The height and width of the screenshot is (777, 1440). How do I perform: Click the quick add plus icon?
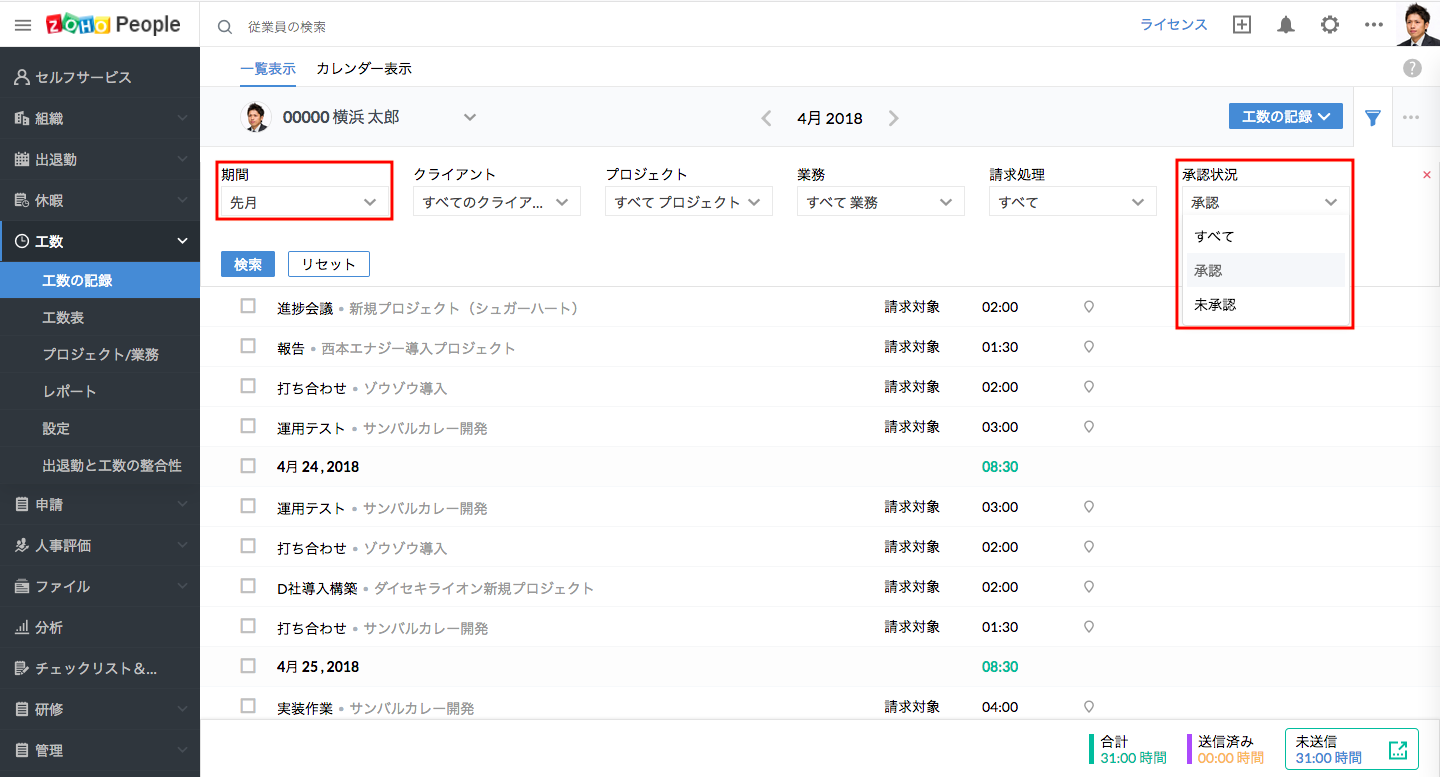click(1242, 25)
